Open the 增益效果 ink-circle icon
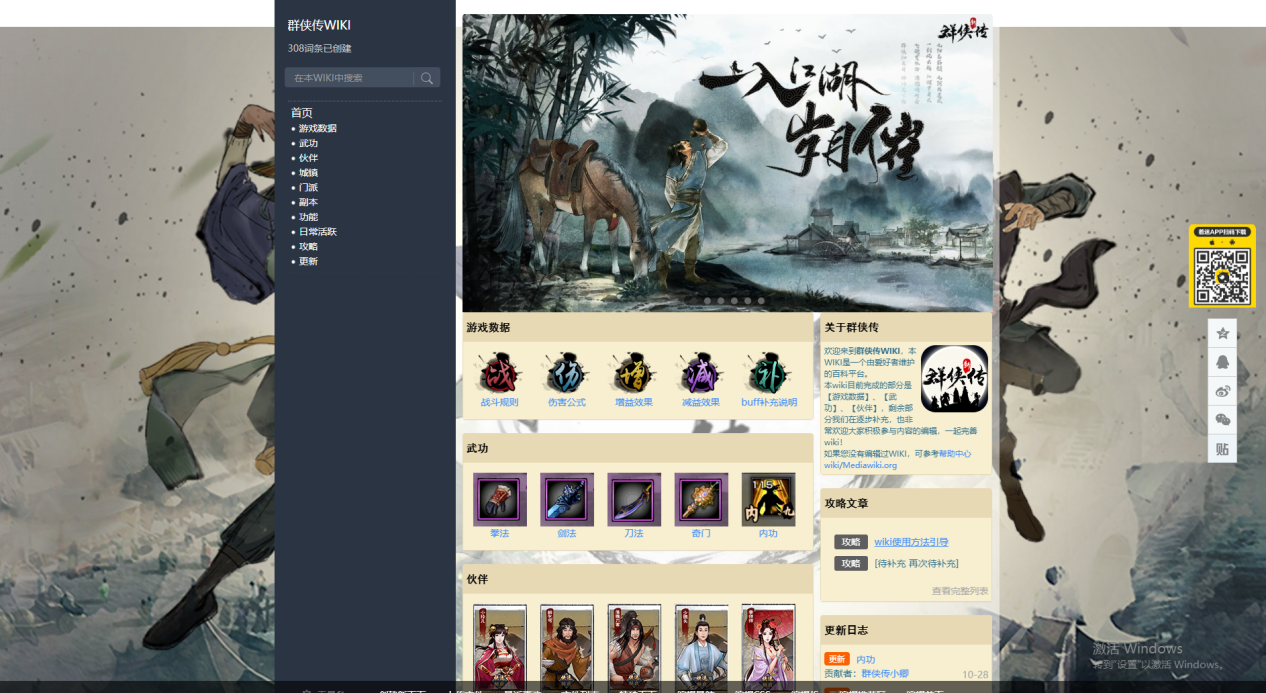Viewport: 1266px width, 693px height. pos(633,373)
